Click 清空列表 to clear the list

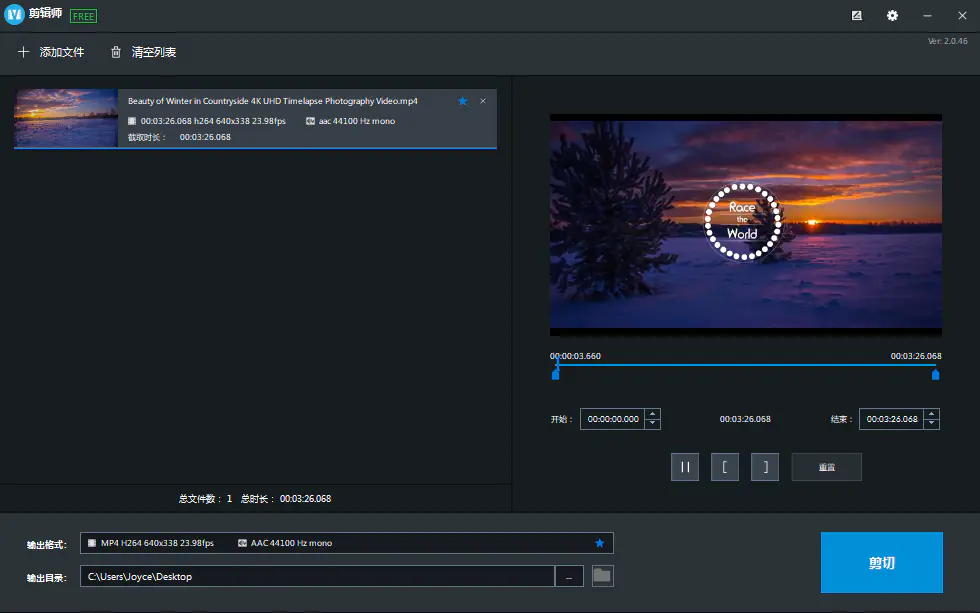click(x=143, y=52)
